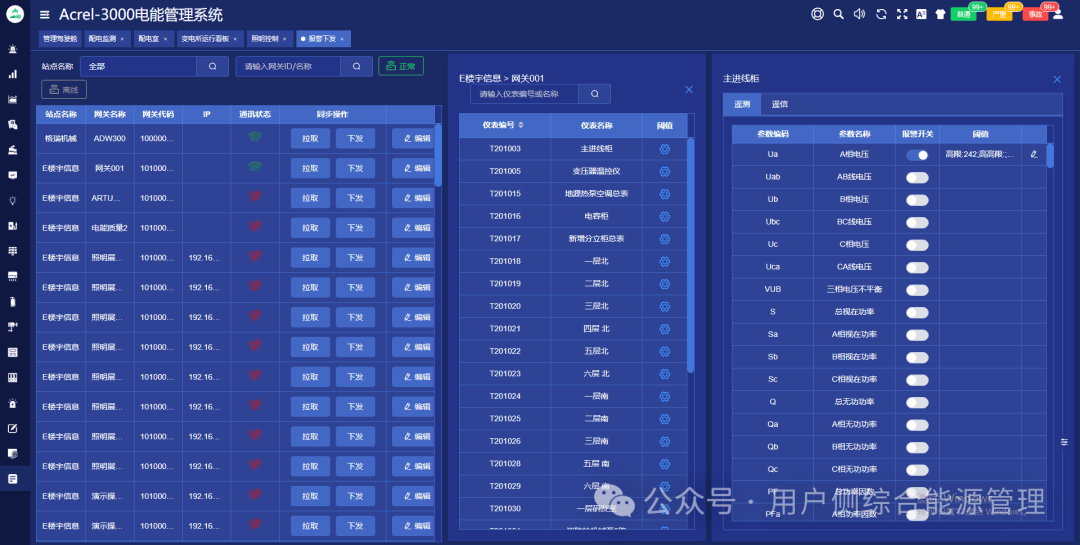Open the top siren alarm sidebar icon

(12, 49)
